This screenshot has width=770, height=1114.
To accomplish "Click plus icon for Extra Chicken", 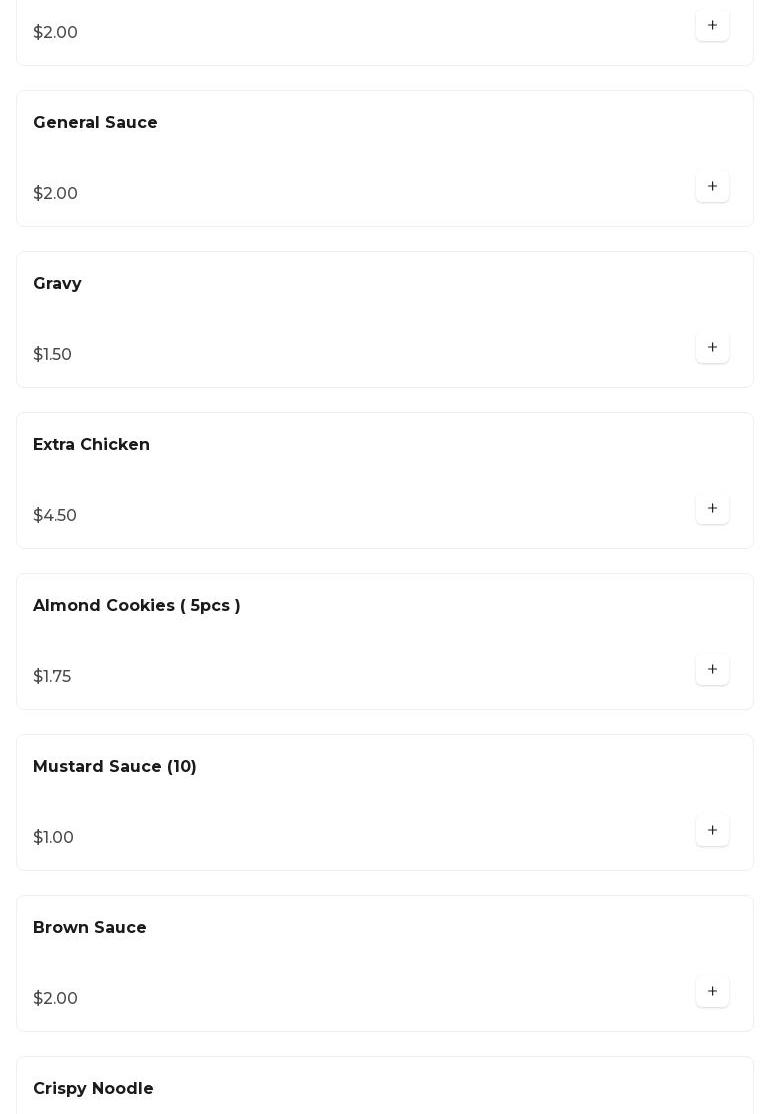I will point(712,509).
